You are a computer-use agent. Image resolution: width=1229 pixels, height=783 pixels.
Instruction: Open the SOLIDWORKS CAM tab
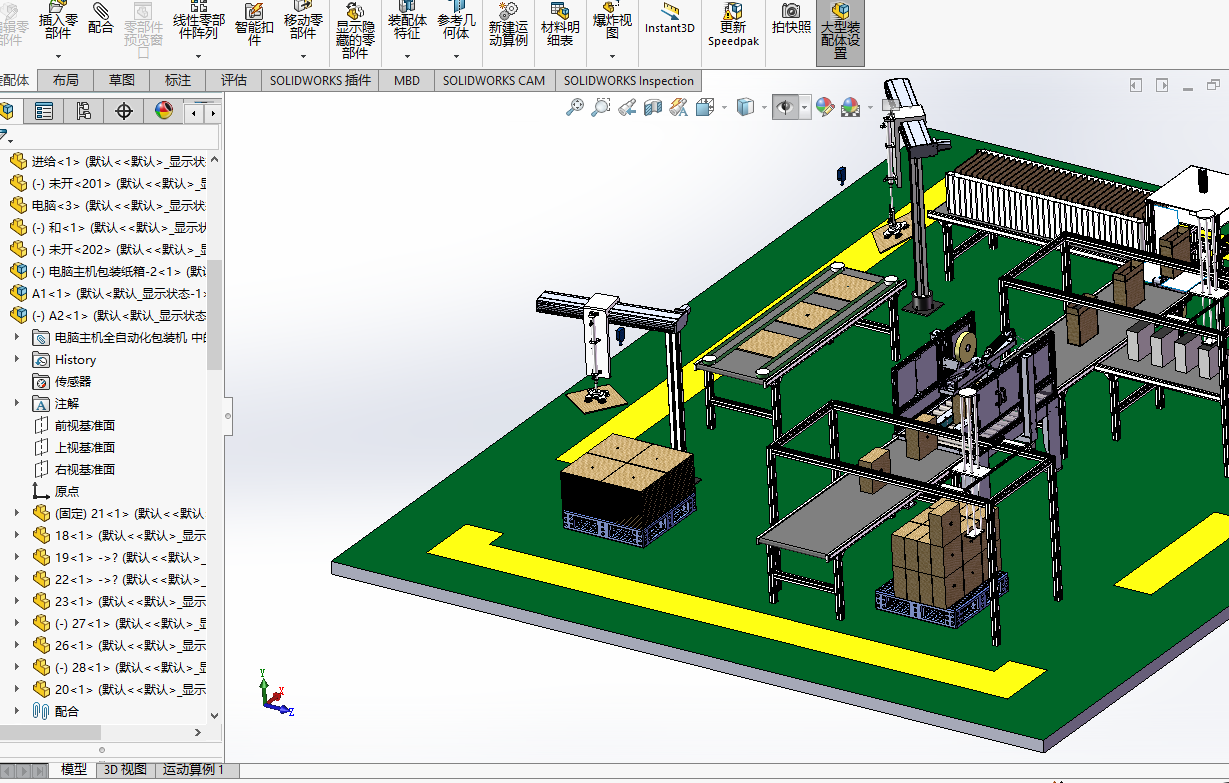[x=494, y=81]
